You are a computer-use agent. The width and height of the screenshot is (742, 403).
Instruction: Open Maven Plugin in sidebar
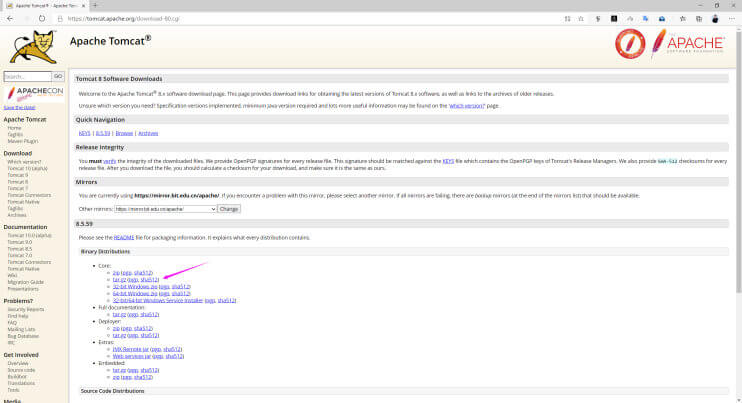(23, 141)
